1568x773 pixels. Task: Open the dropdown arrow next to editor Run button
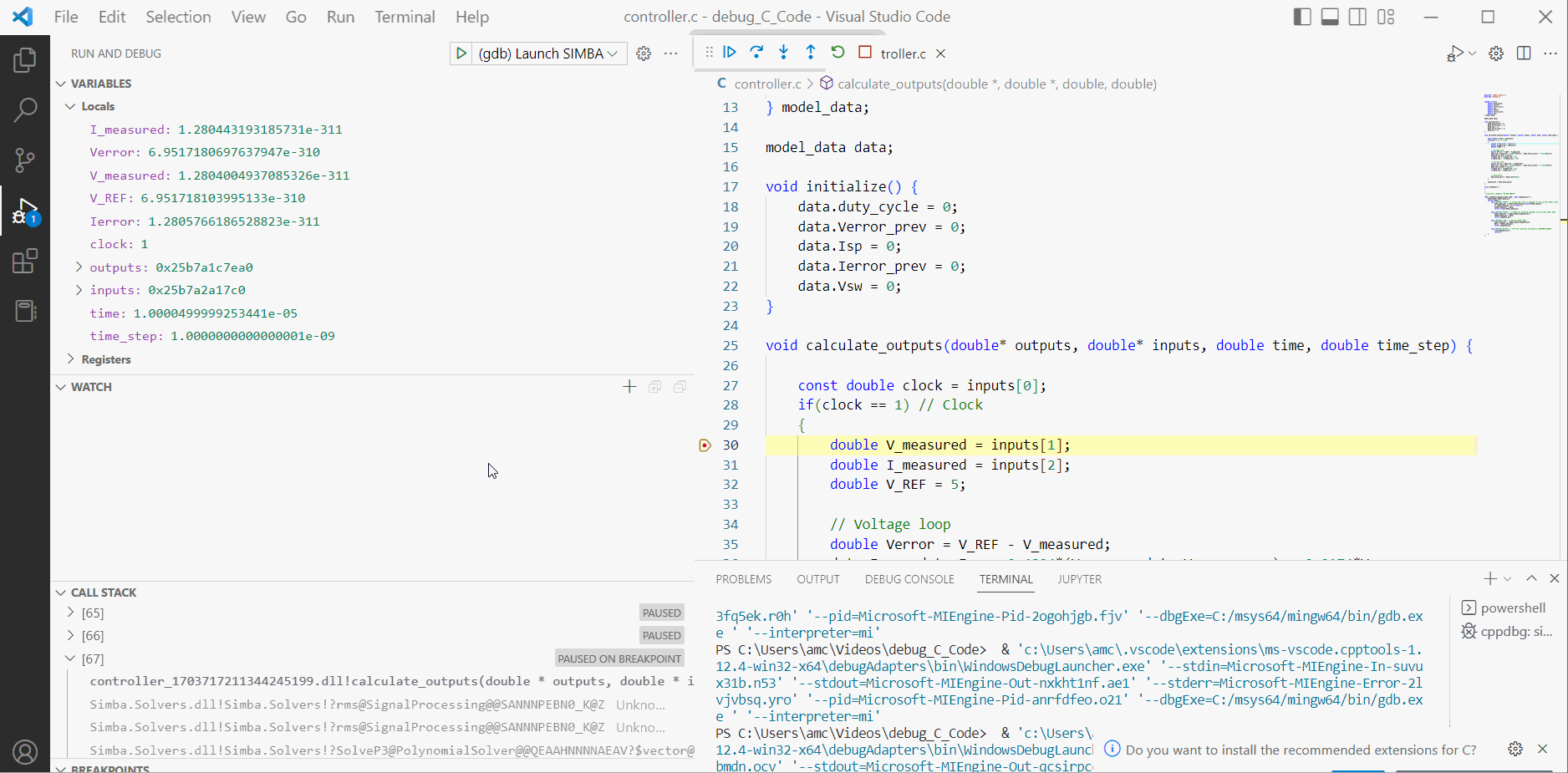tap(1472, 53)
